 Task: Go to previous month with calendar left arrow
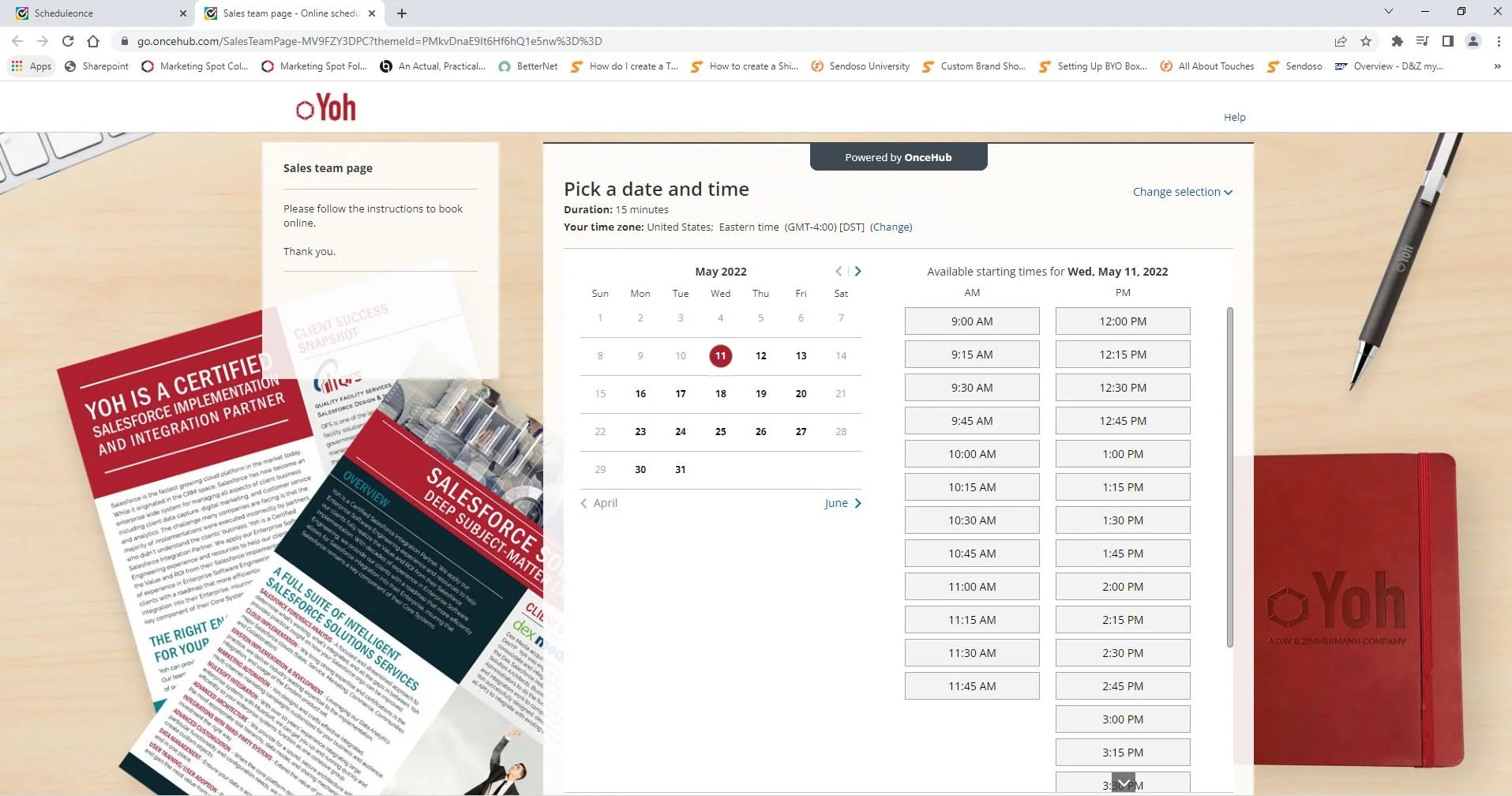[x=839, y=271]
